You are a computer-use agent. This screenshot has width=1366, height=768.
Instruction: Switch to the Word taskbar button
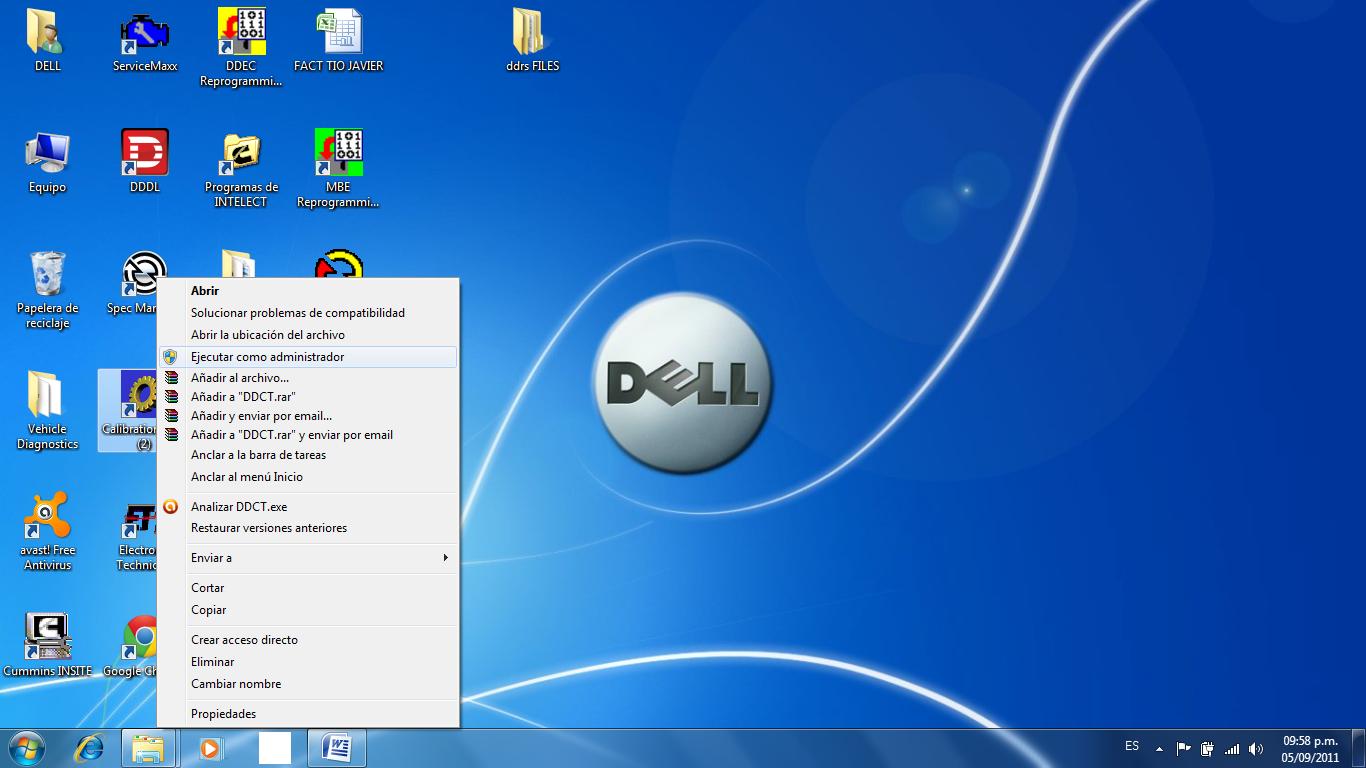(337, 748)
